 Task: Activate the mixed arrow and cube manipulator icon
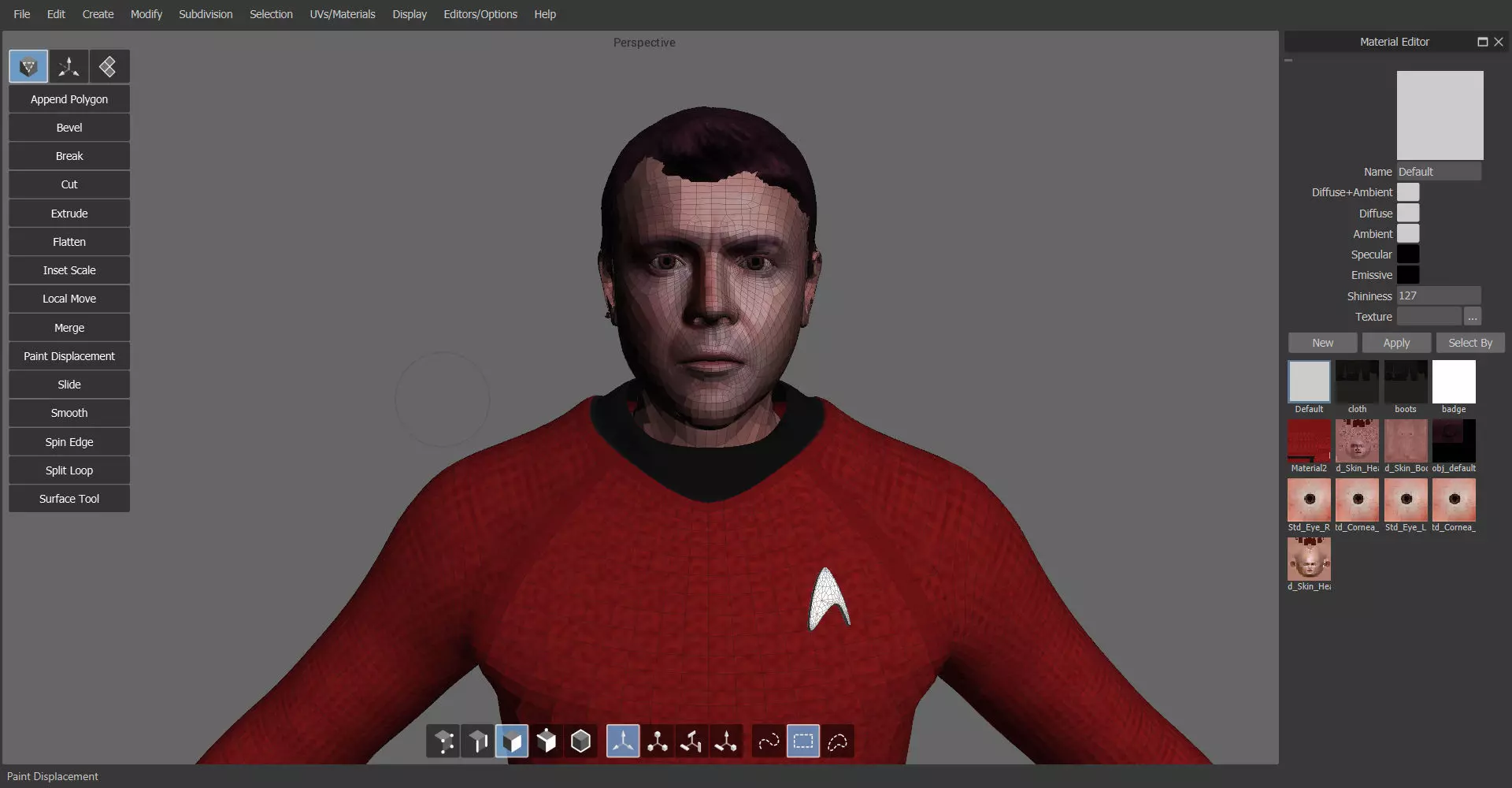(726, 742)
